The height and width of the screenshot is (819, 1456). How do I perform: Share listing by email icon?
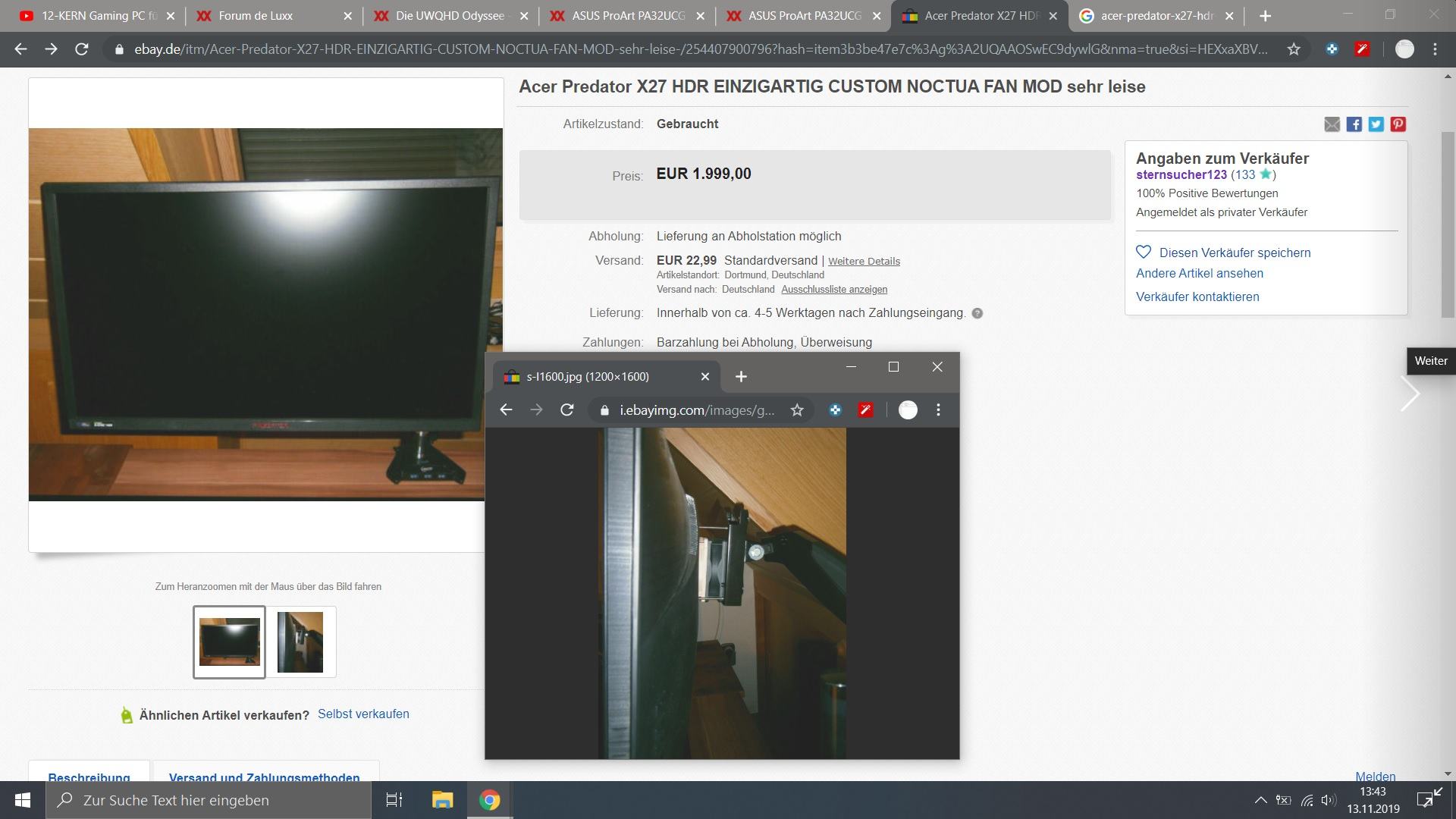tap(1332, 124)
